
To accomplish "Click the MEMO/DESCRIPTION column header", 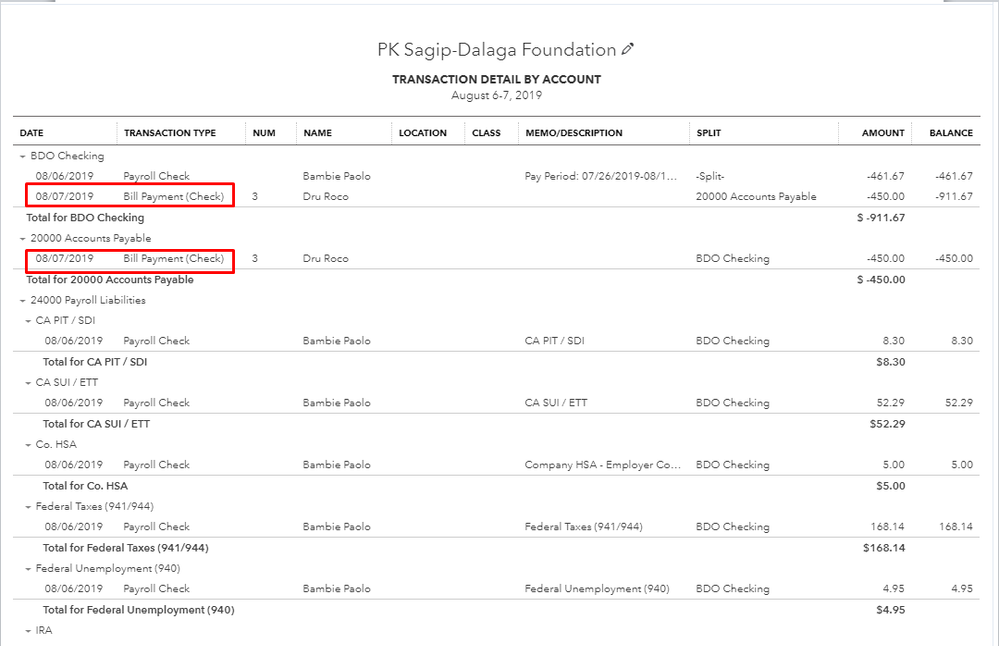I will pyautogui.click(x=574, y=133).
